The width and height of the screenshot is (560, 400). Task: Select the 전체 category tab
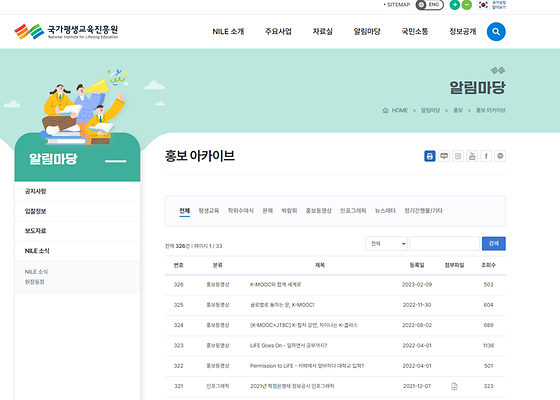185,211
